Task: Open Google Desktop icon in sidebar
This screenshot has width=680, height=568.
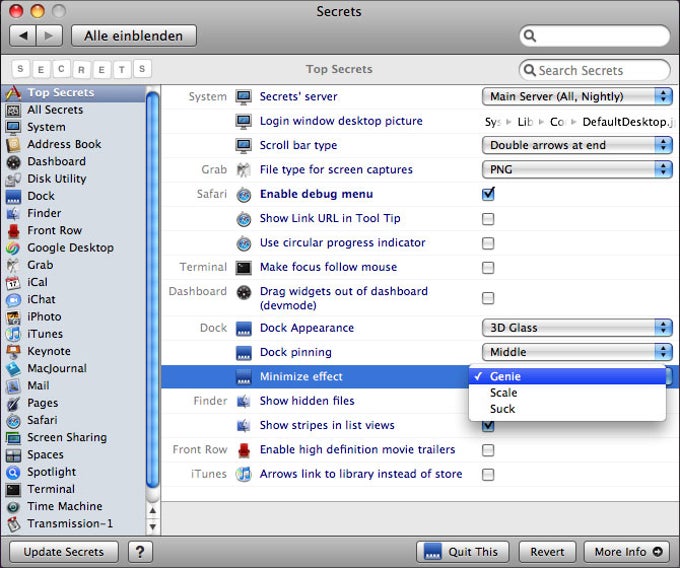Action: 13,248
